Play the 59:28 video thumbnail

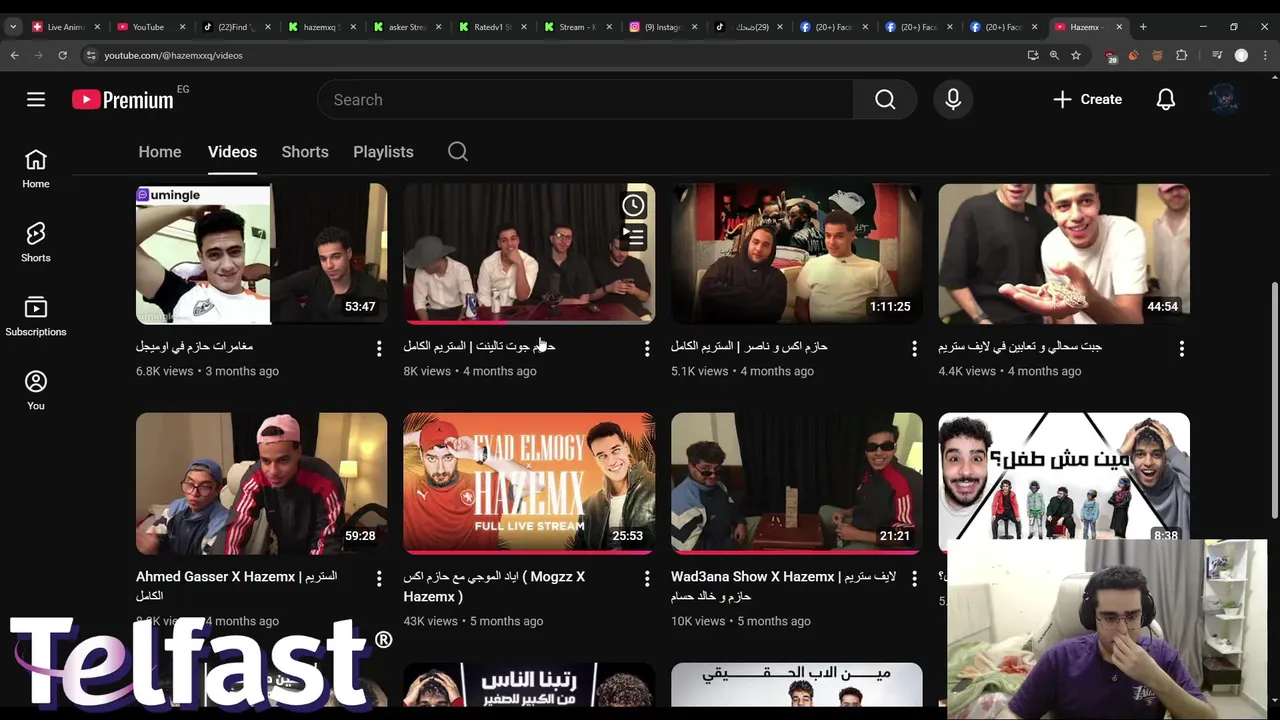[x=261, y=484]
